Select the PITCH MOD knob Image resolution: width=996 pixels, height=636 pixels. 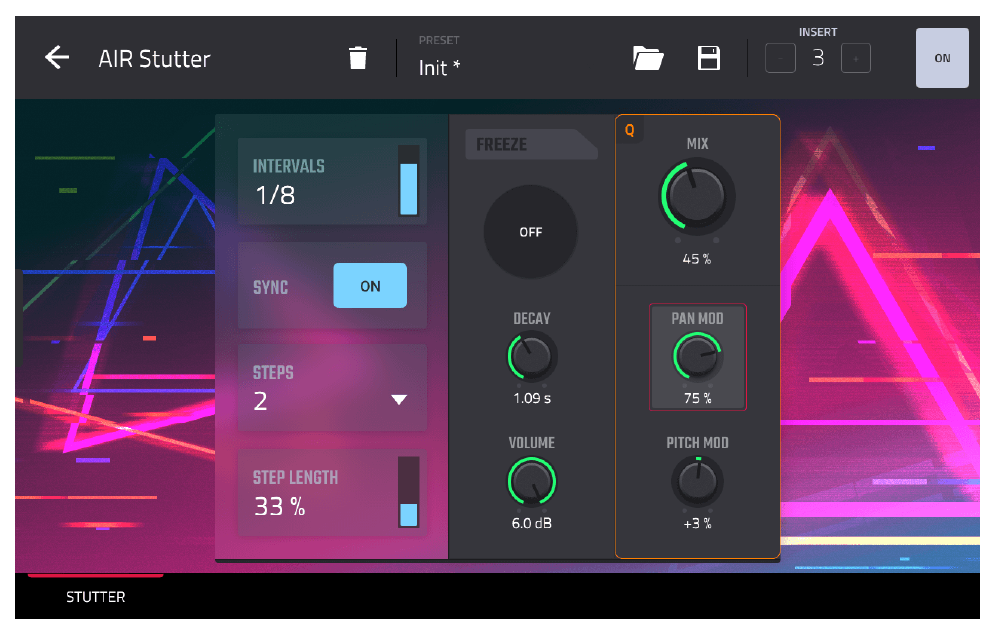697,482
